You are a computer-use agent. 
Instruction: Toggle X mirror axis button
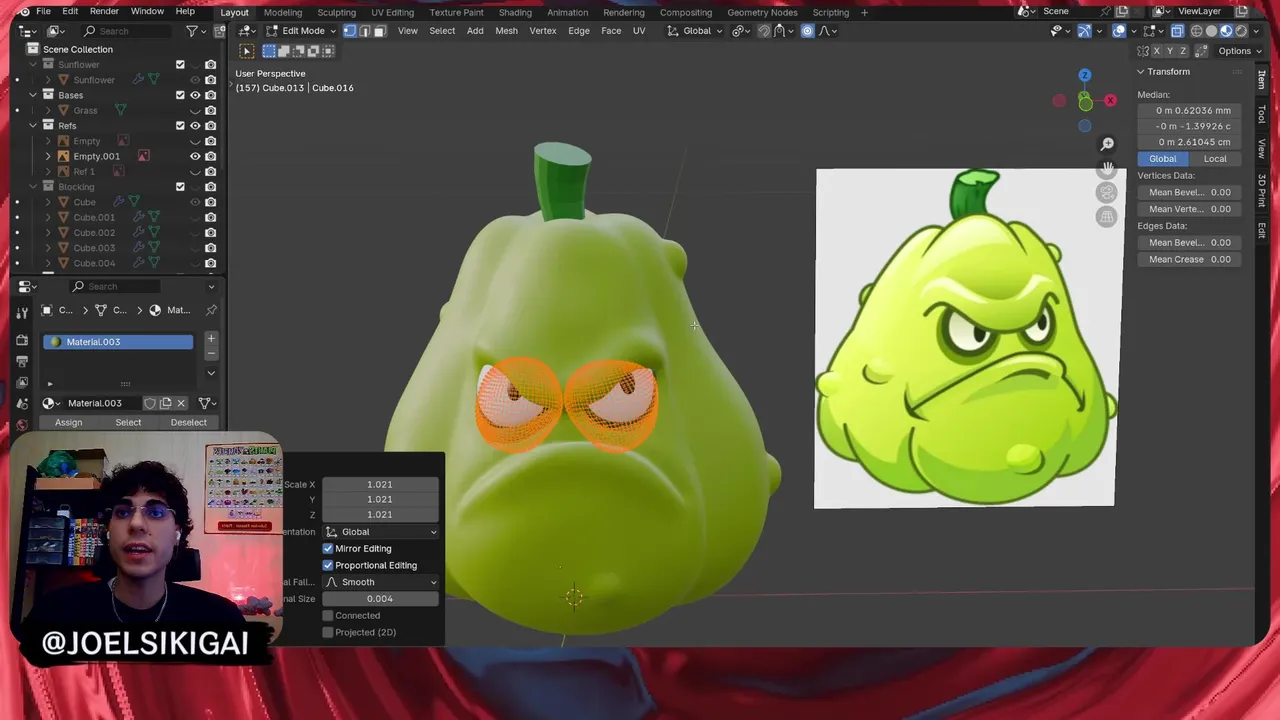[x=1157, y=51]
